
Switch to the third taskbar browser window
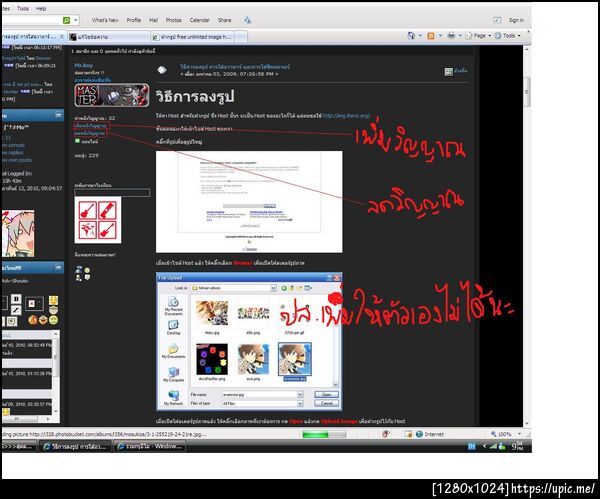[150, 446]
